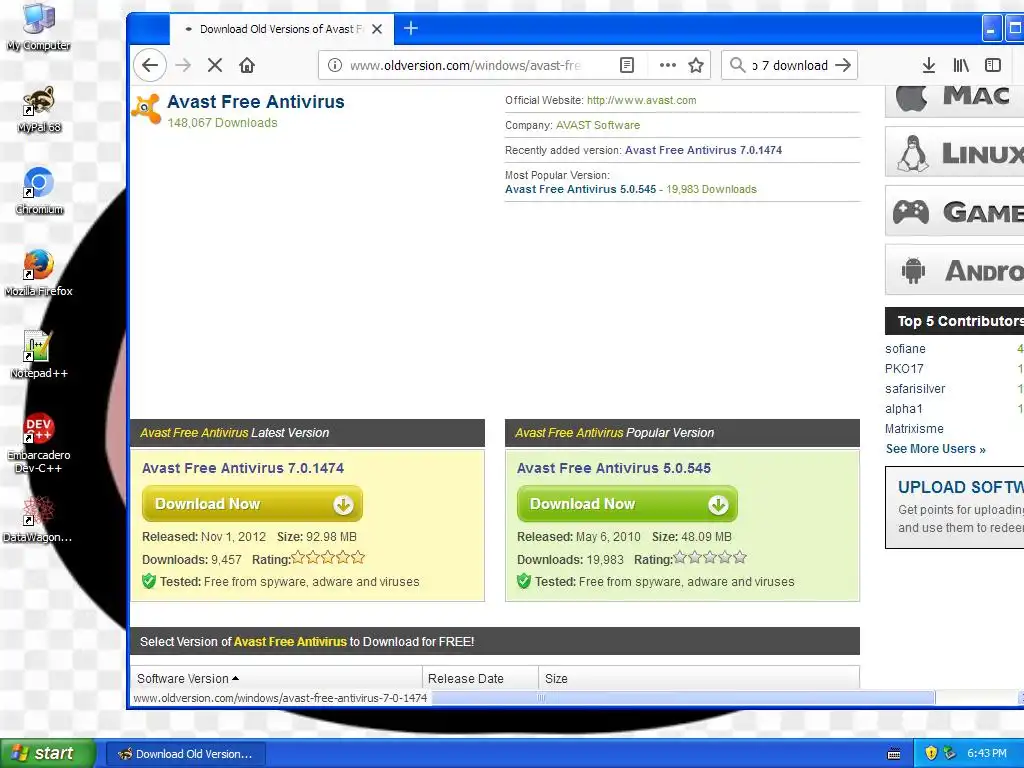Focus the URL address field
Image resolution: width=1024 pixels, height=768 pixels.
coord(465,65)
